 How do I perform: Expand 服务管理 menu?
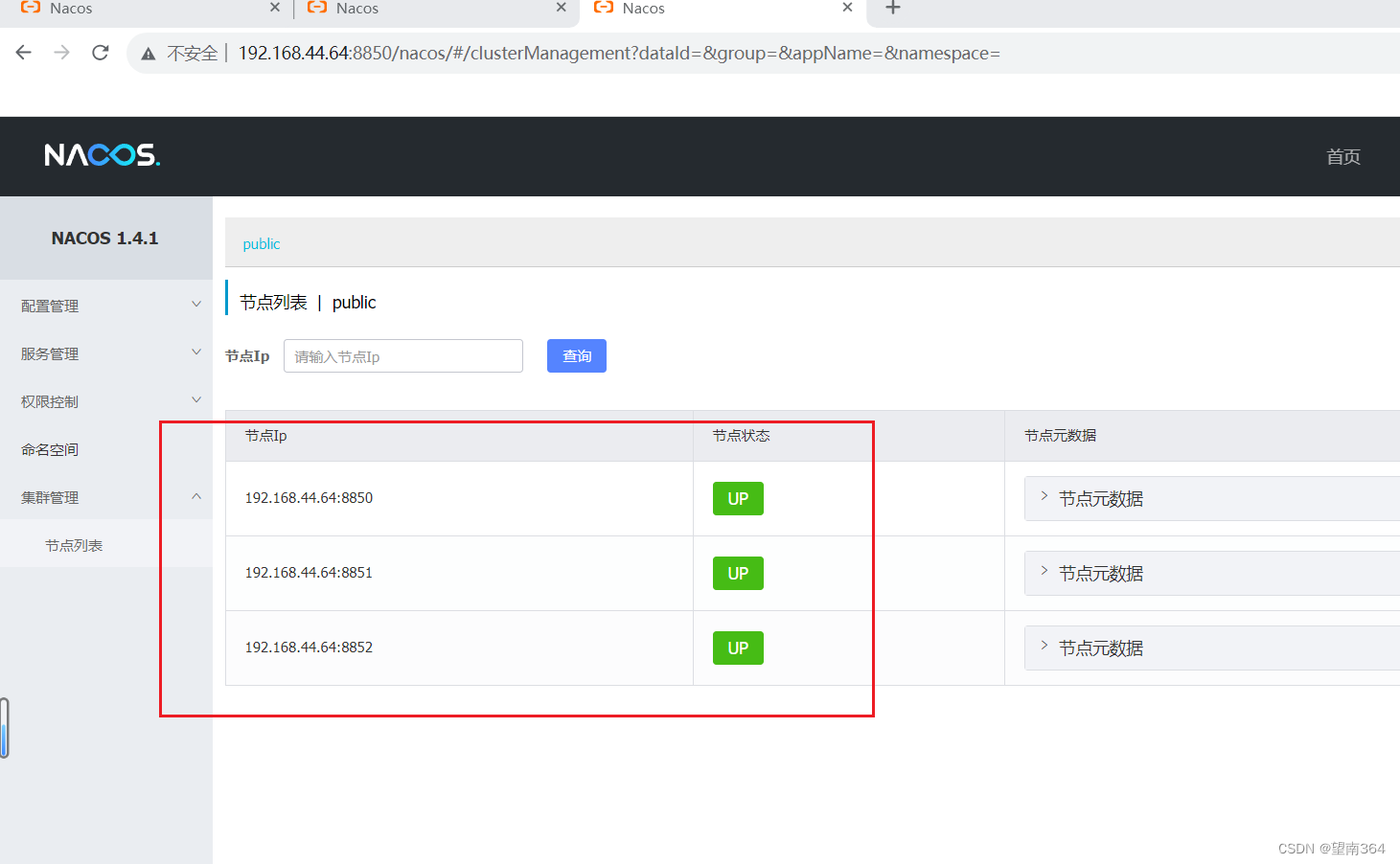[106, 353]
